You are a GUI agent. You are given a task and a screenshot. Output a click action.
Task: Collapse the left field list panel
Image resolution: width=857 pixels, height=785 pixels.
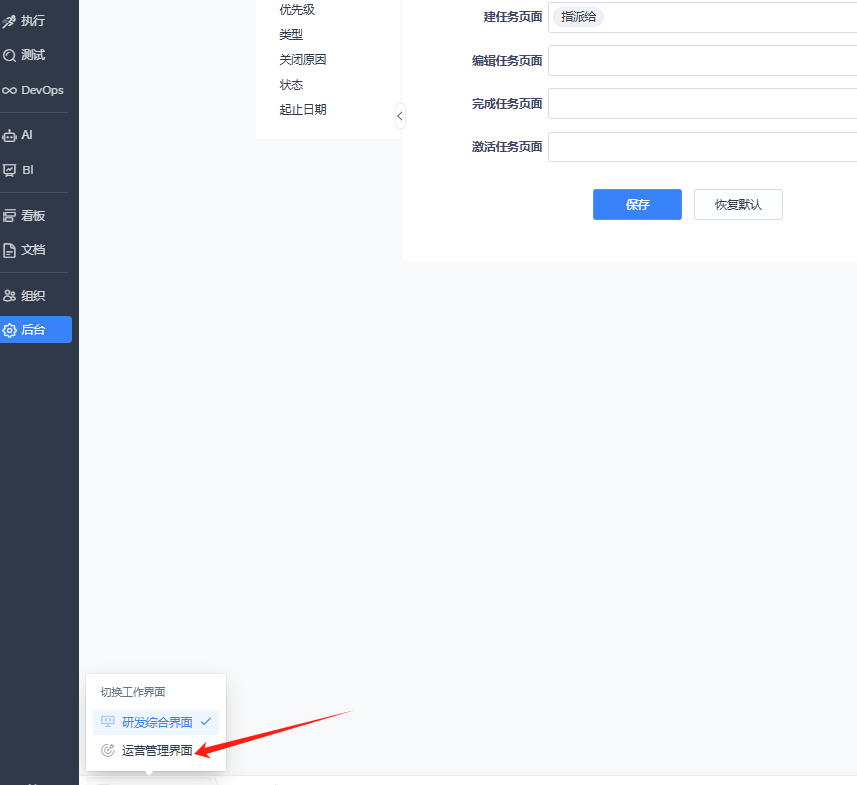pos(400,116)
